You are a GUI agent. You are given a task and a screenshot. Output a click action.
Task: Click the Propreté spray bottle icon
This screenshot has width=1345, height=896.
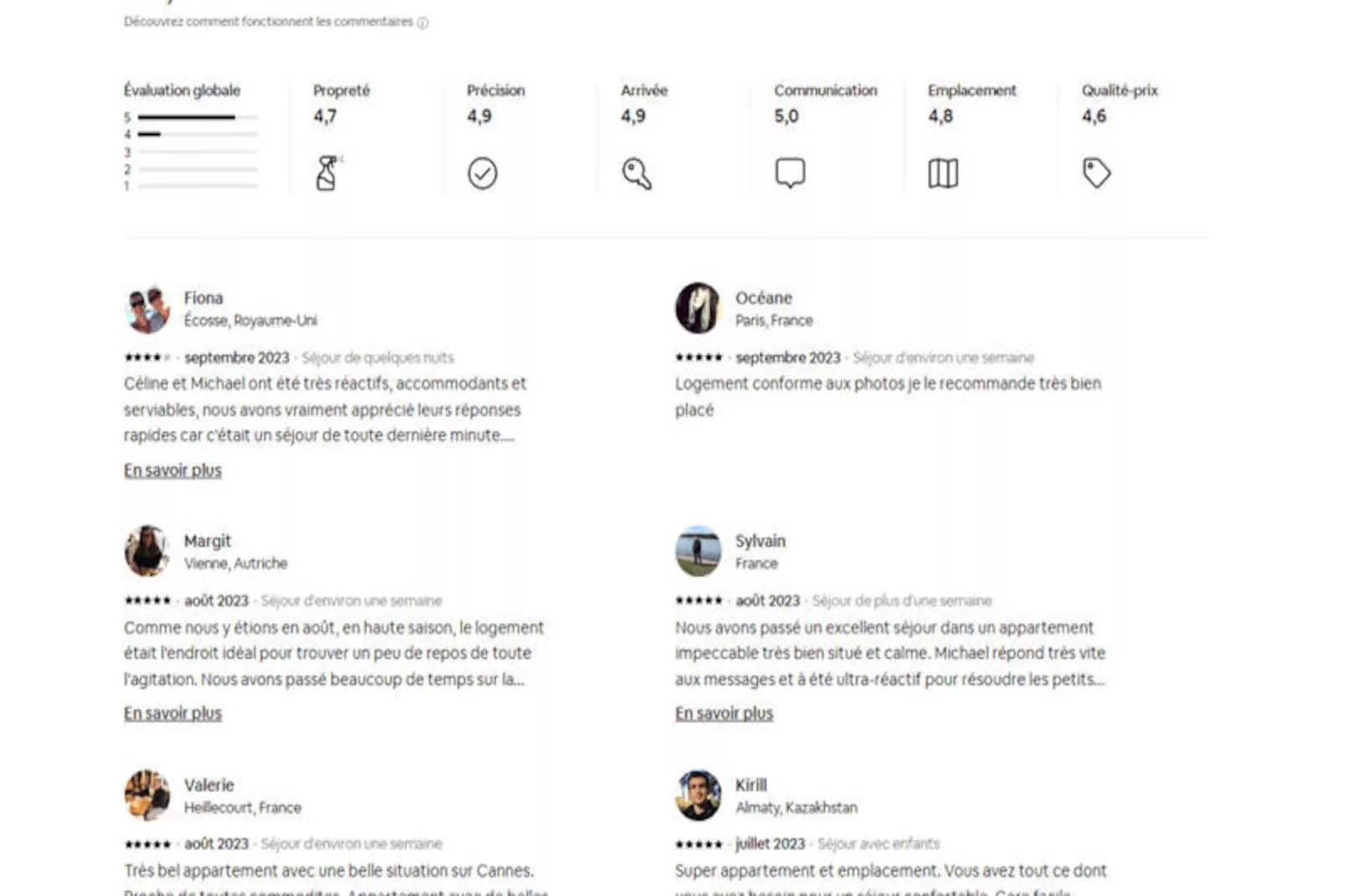pyautogui.click(x=327, y=173)
